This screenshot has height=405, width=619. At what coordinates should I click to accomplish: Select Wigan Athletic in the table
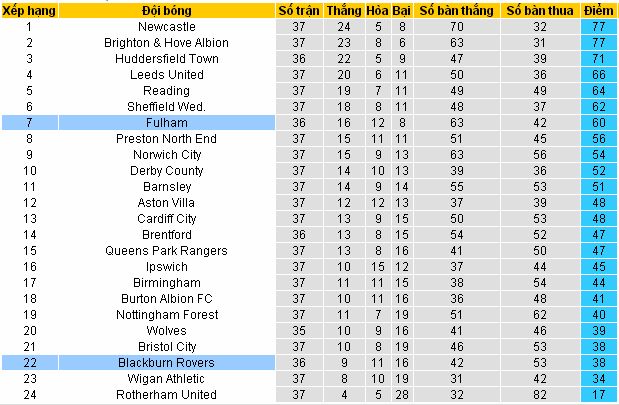coord(167,379)
